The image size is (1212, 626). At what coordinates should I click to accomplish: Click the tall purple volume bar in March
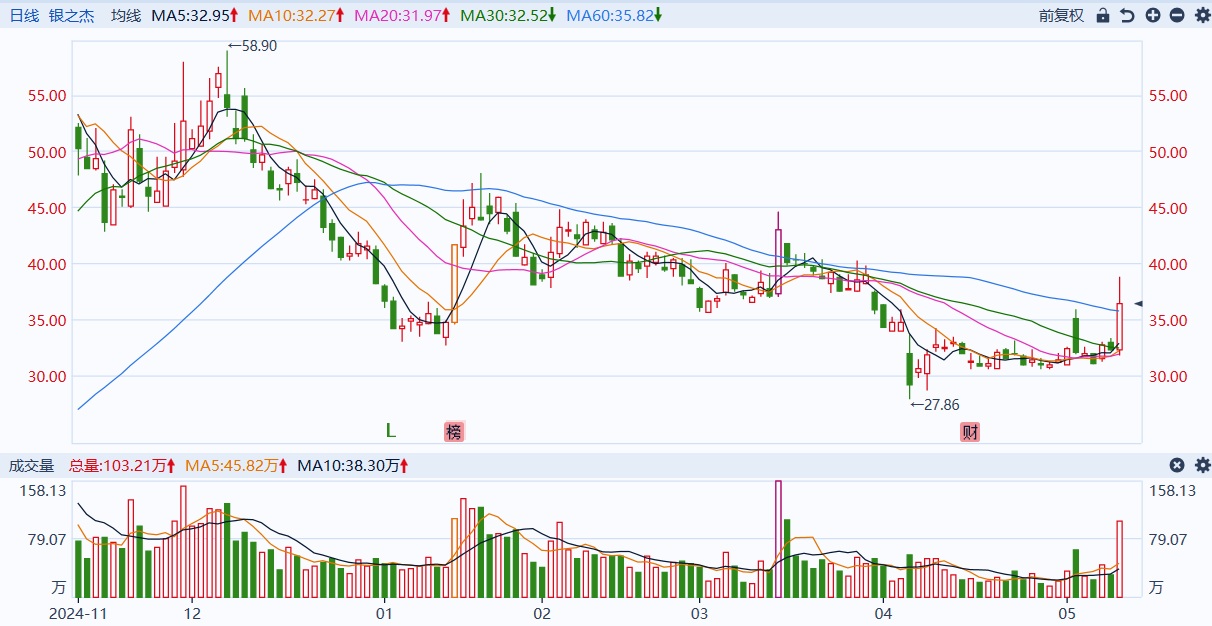(x=778, y=540)
